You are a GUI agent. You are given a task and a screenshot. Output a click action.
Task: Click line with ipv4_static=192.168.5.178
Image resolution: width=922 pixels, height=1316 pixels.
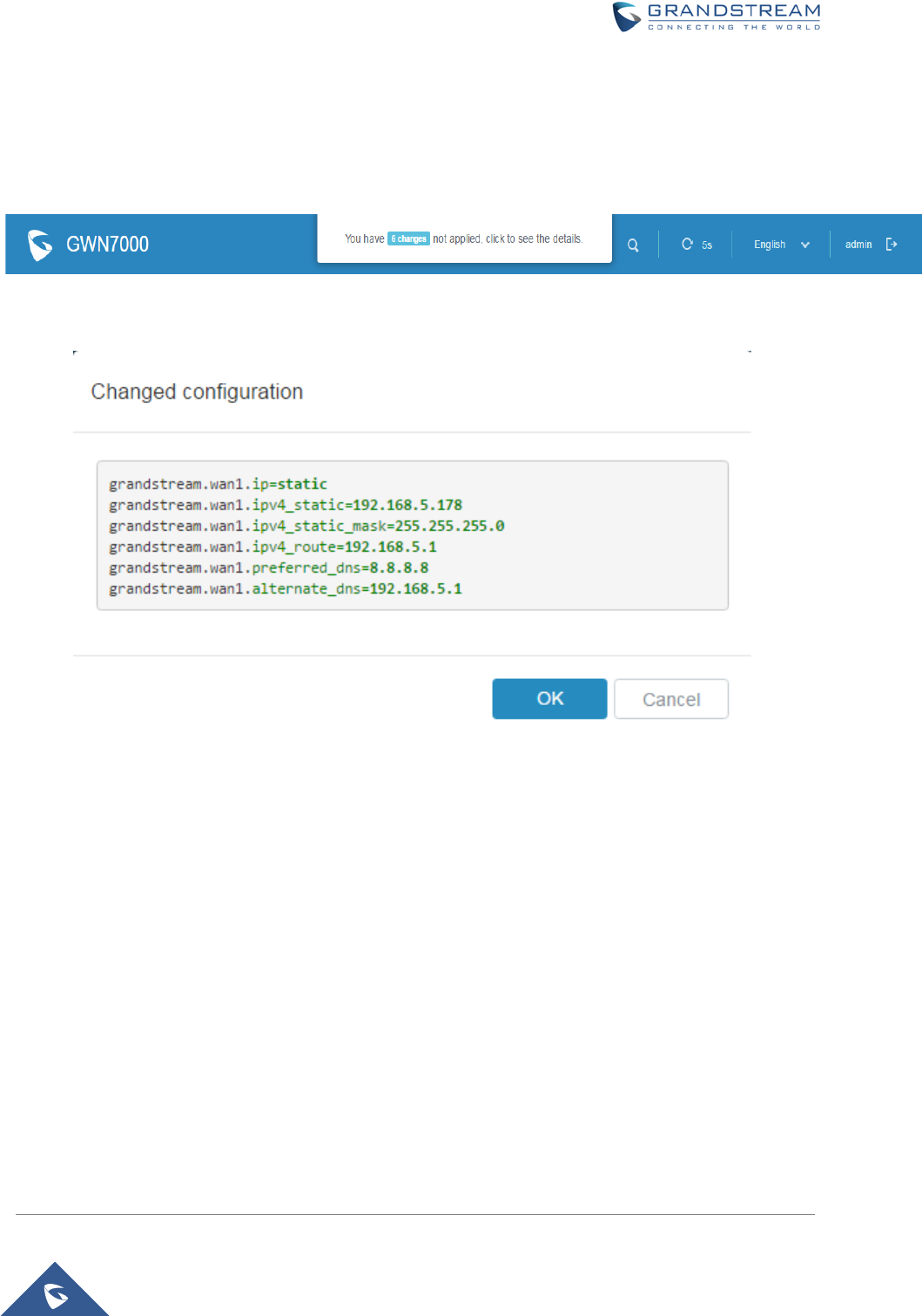(286, 505)
